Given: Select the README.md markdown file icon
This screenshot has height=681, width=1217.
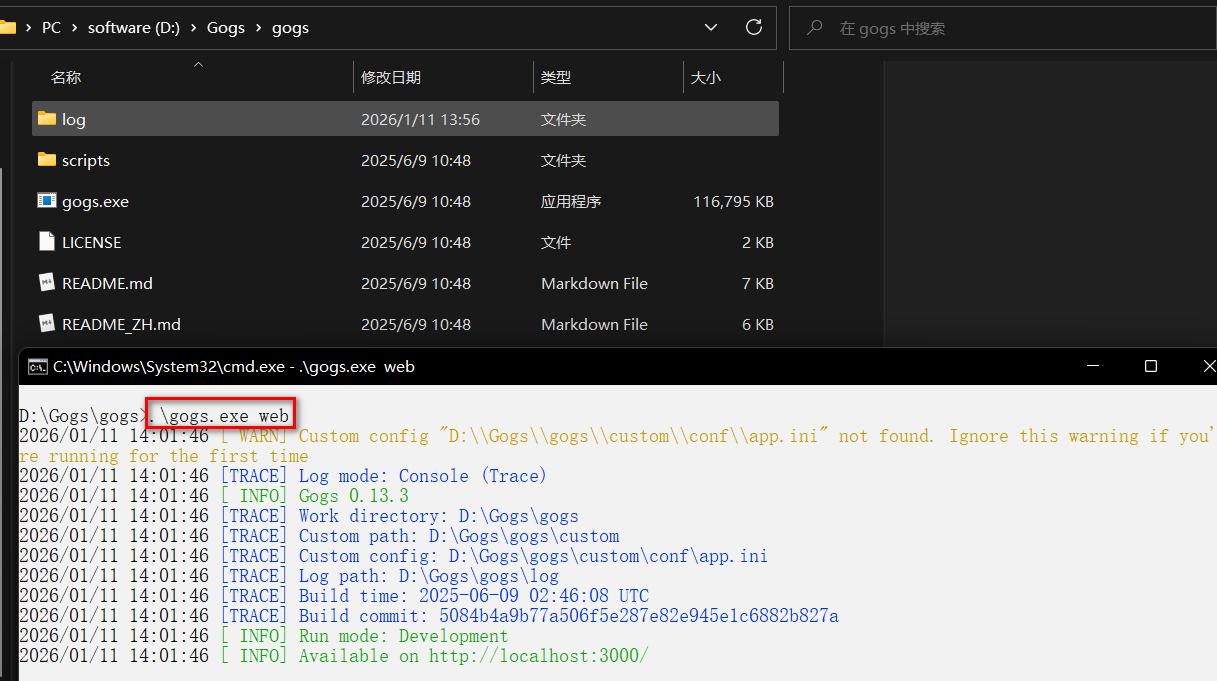Looking at the screenshot, I should [46, 283].
